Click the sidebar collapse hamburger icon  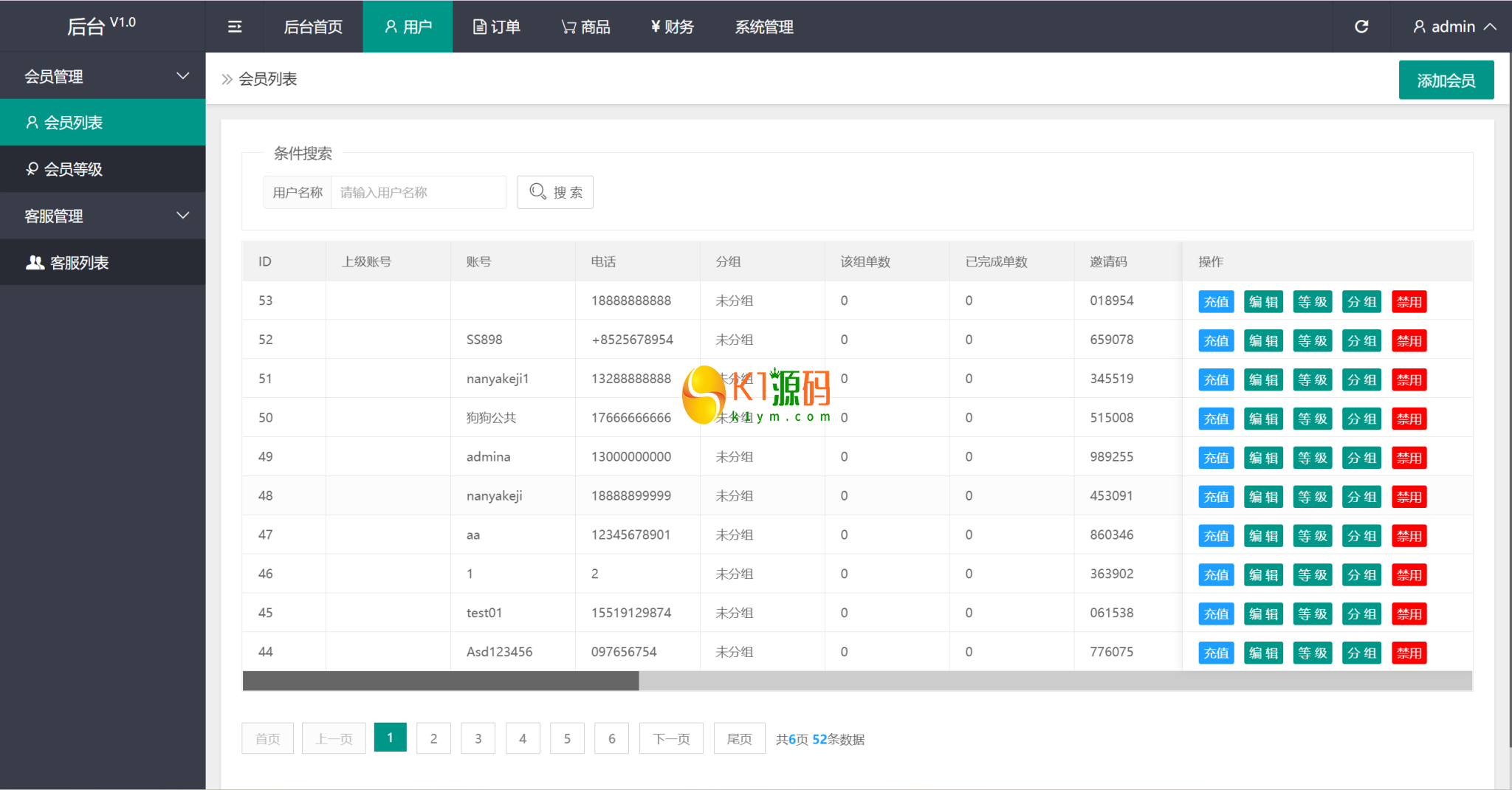click(x=235, y=27)
